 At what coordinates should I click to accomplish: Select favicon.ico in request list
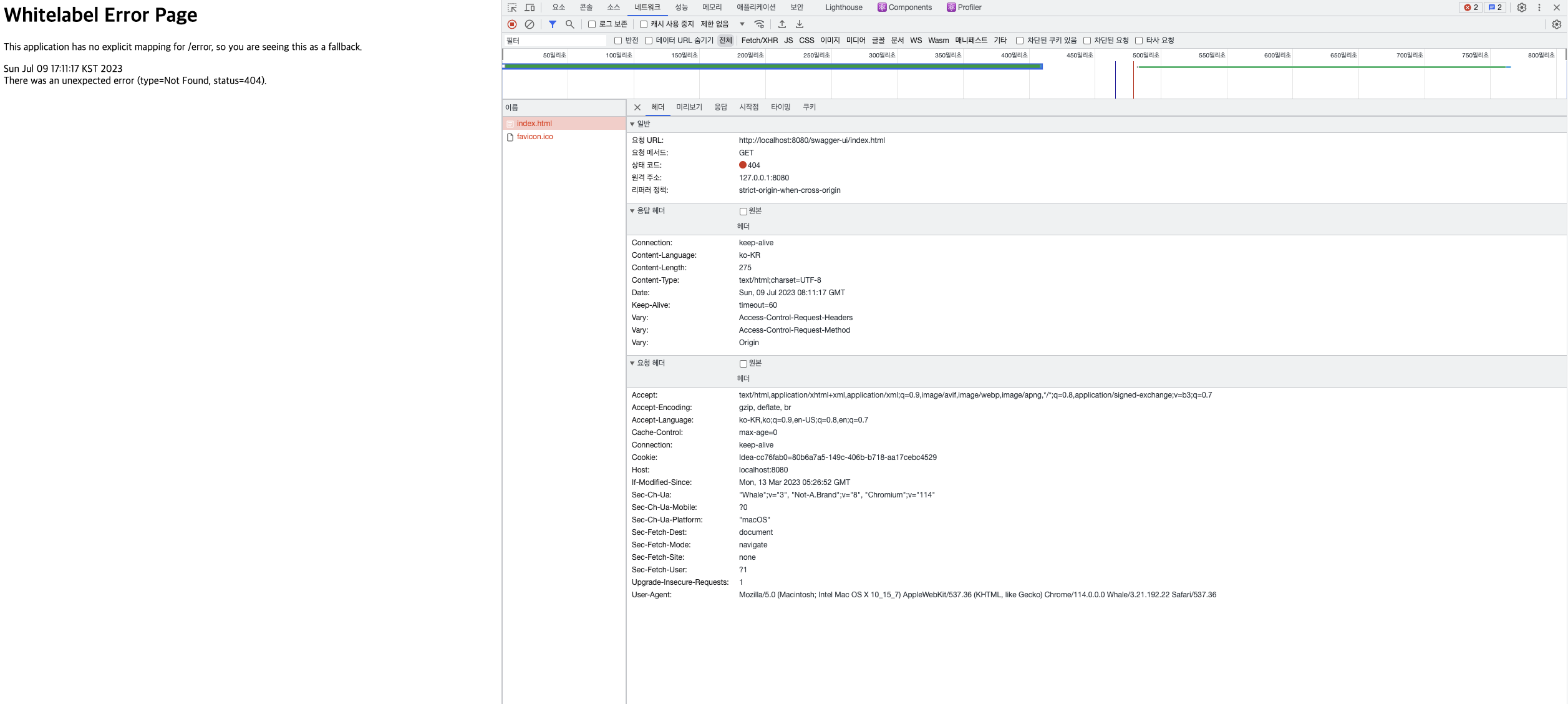click(535, 137)
